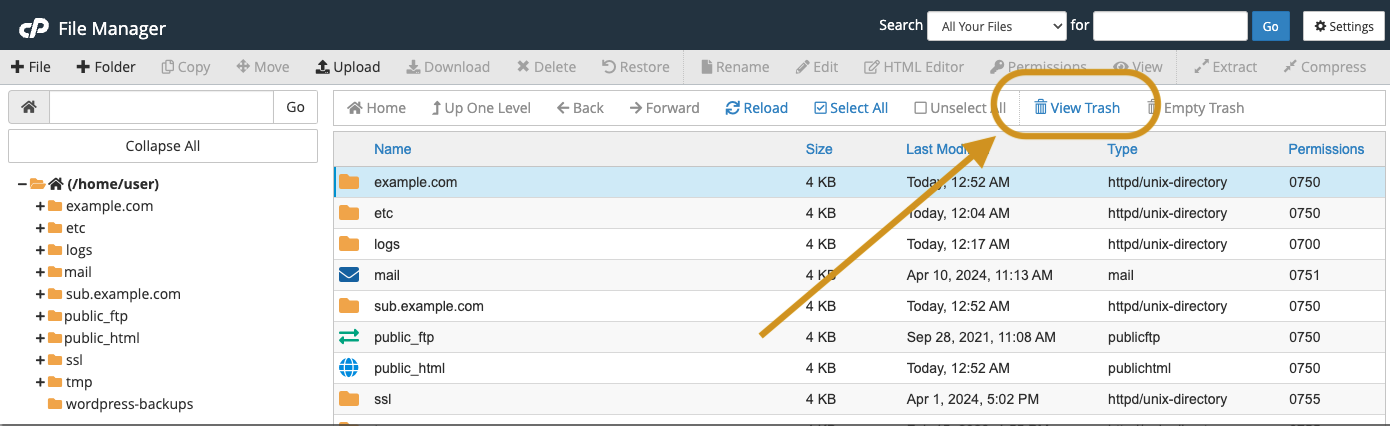Reload the file listing
The height and width of the screenshot is (426, 1390).
(757, 108)
